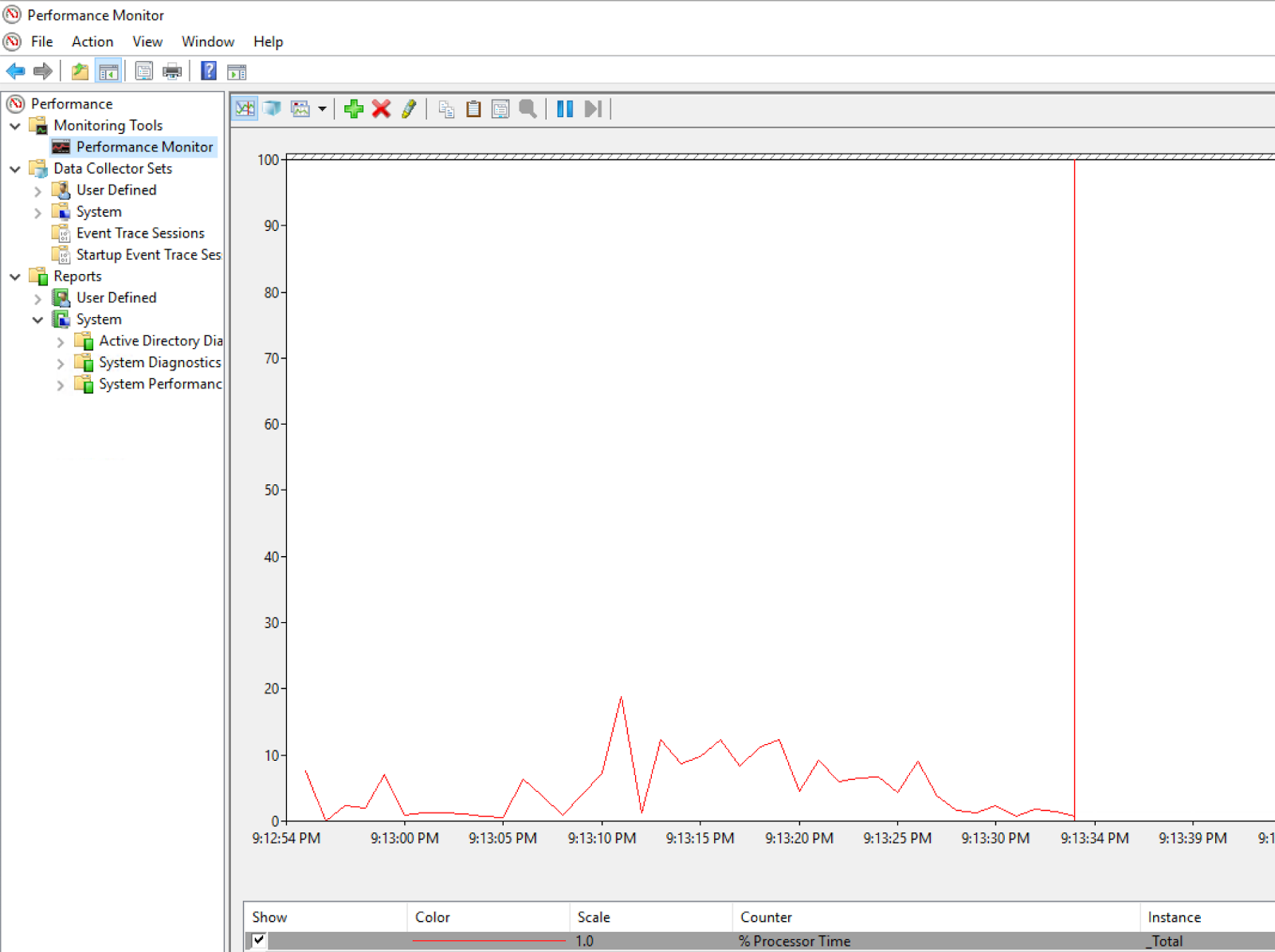Click the Update Data step button

593,108
